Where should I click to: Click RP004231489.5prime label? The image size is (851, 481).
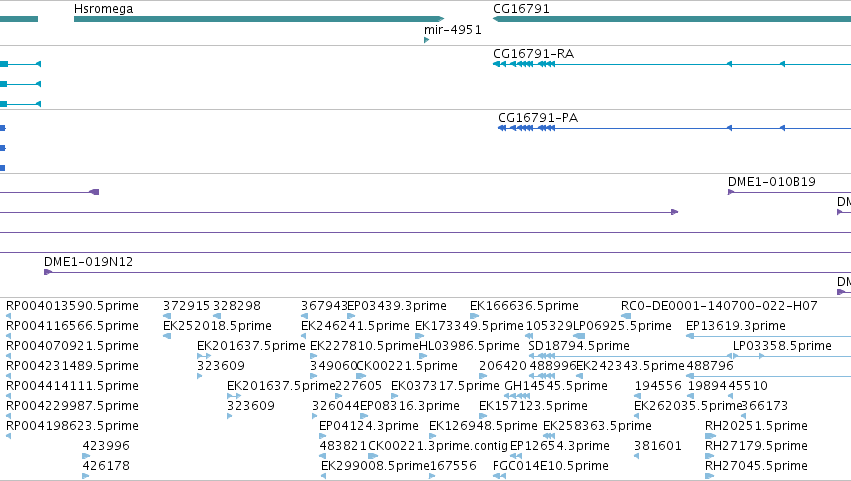point(72,366)
